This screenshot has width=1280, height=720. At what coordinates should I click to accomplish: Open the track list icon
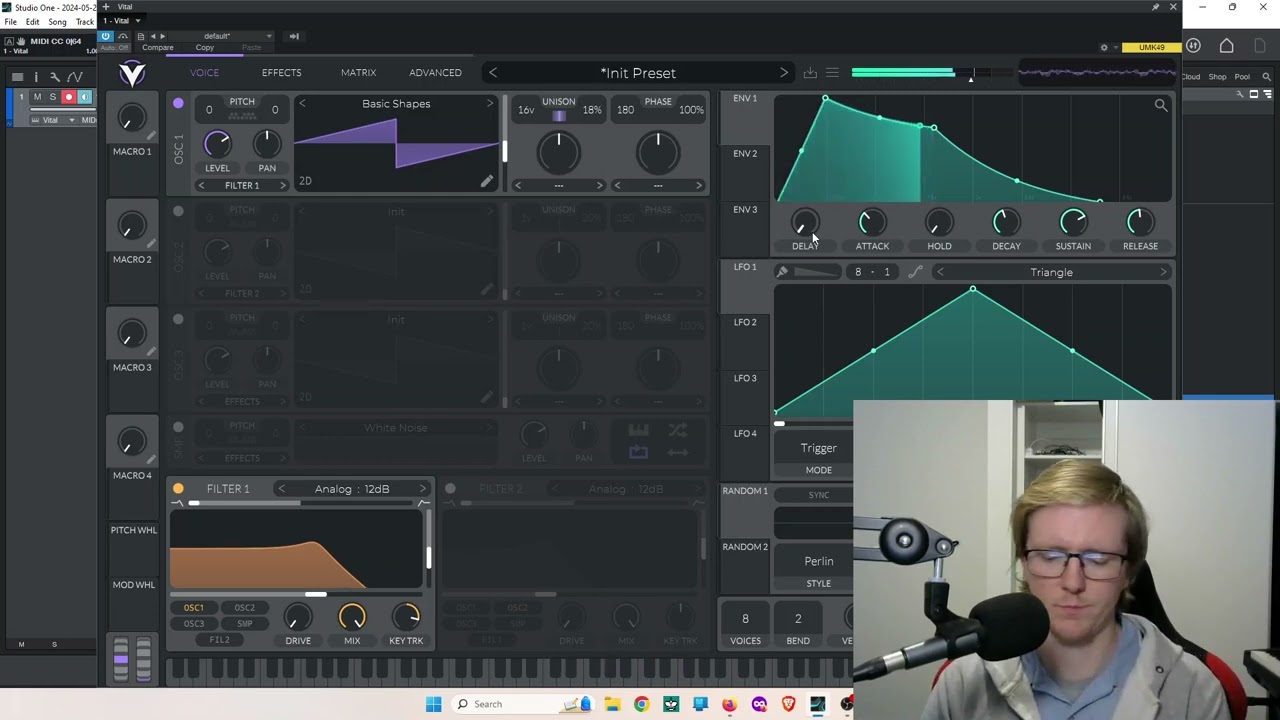click(17, 76)
